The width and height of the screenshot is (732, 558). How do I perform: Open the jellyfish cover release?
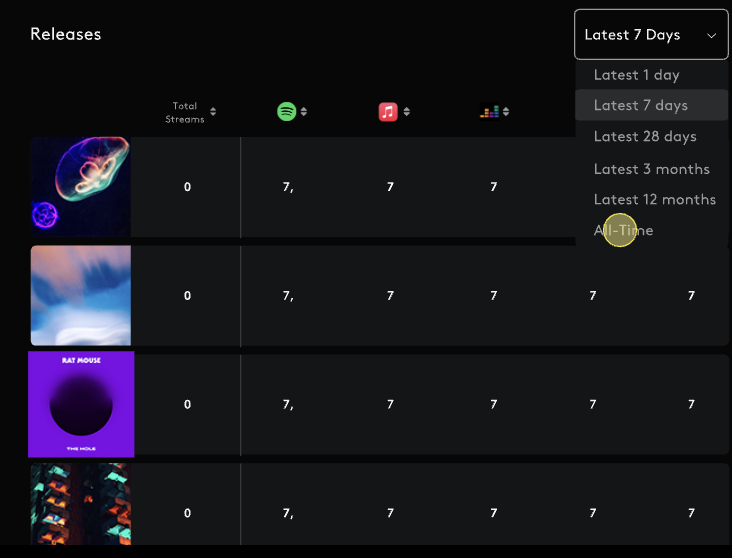[81, 186]
